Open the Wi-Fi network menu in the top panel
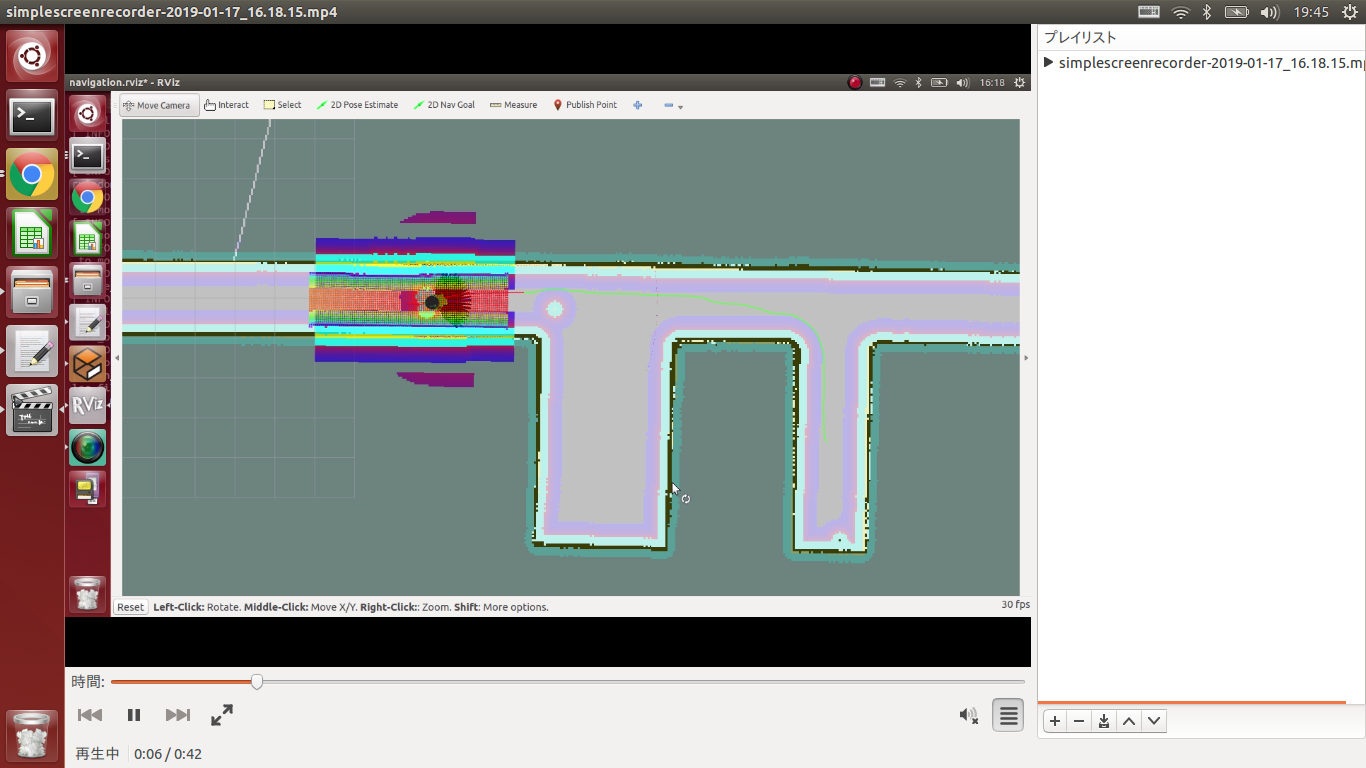This screenshot has height=768, width=1366. click(1181, 12)
